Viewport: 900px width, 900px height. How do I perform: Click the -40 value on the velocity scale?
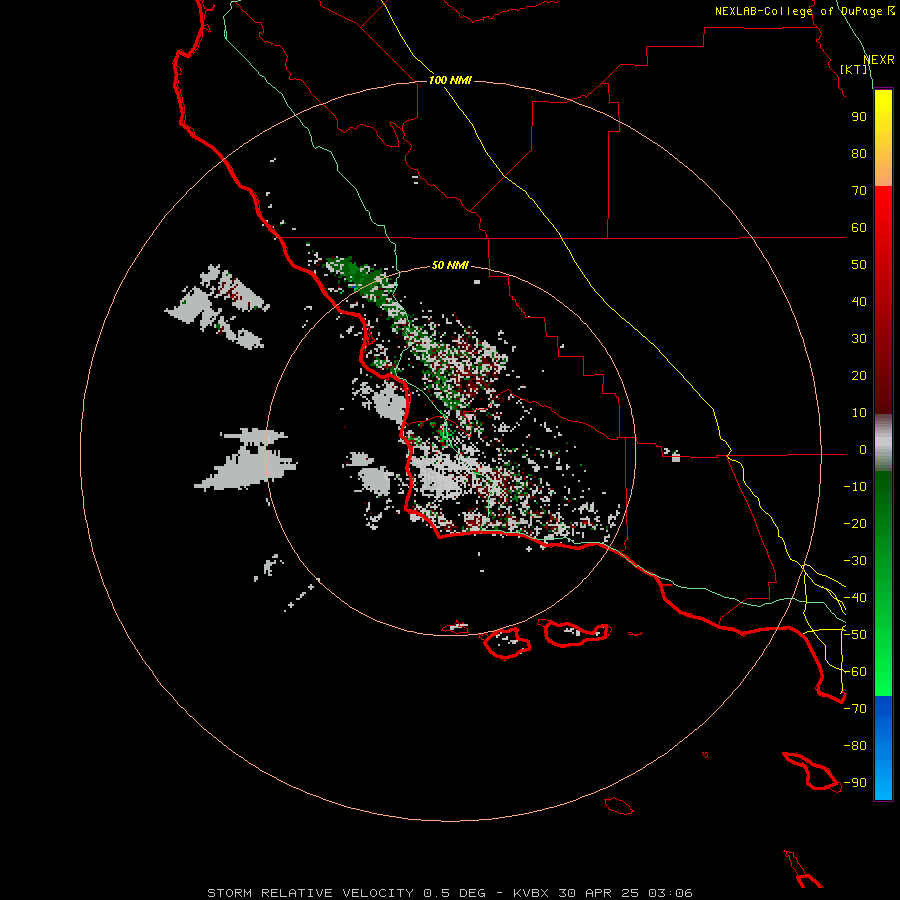point(855,598)
